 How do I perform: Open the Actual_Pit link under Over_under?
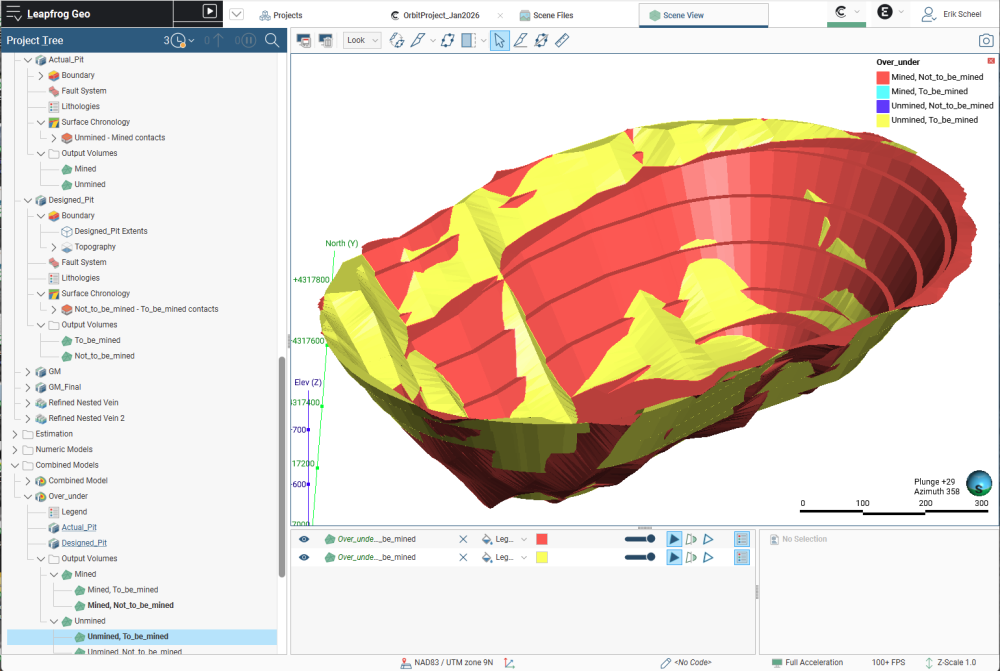click(79, 527)
